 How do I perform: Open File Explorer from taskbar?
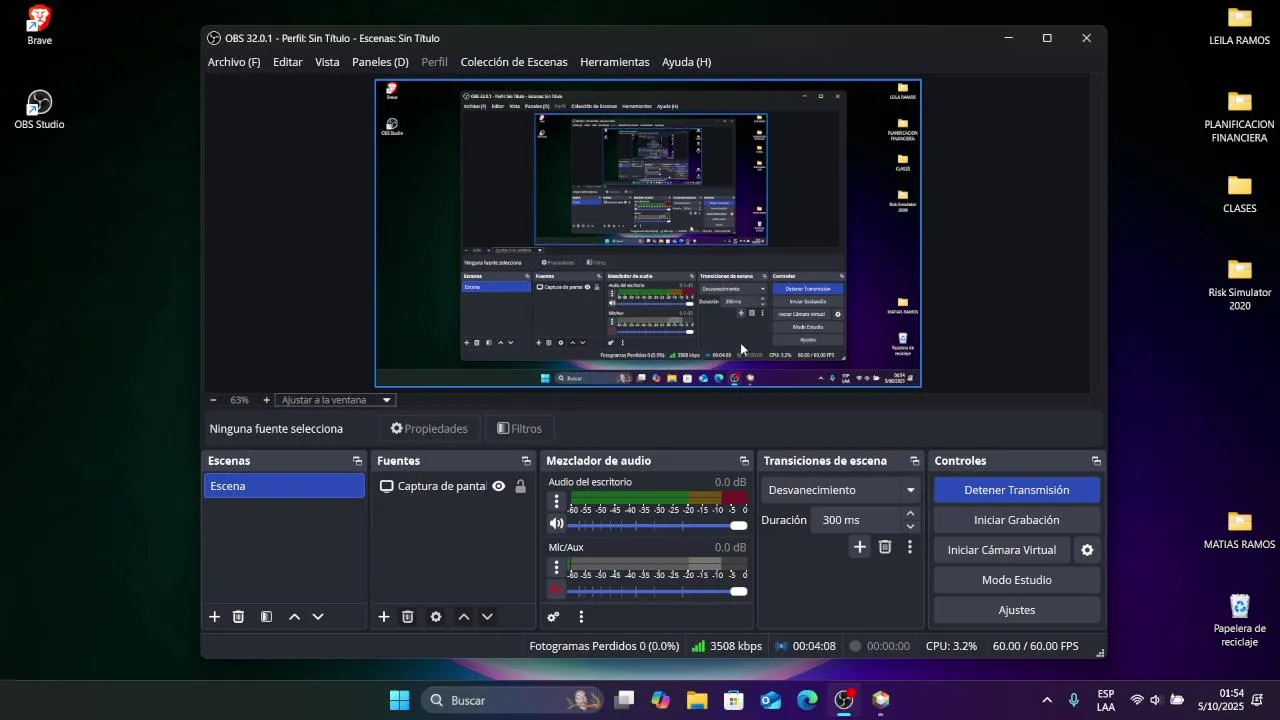pos(697,700)
